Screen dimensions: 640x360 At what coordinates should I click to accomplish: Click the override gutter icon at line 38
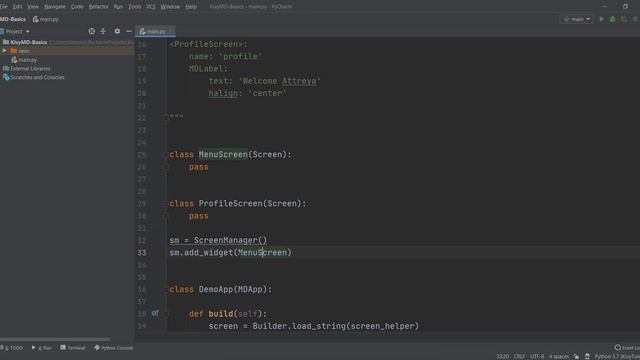coord(155,313)
